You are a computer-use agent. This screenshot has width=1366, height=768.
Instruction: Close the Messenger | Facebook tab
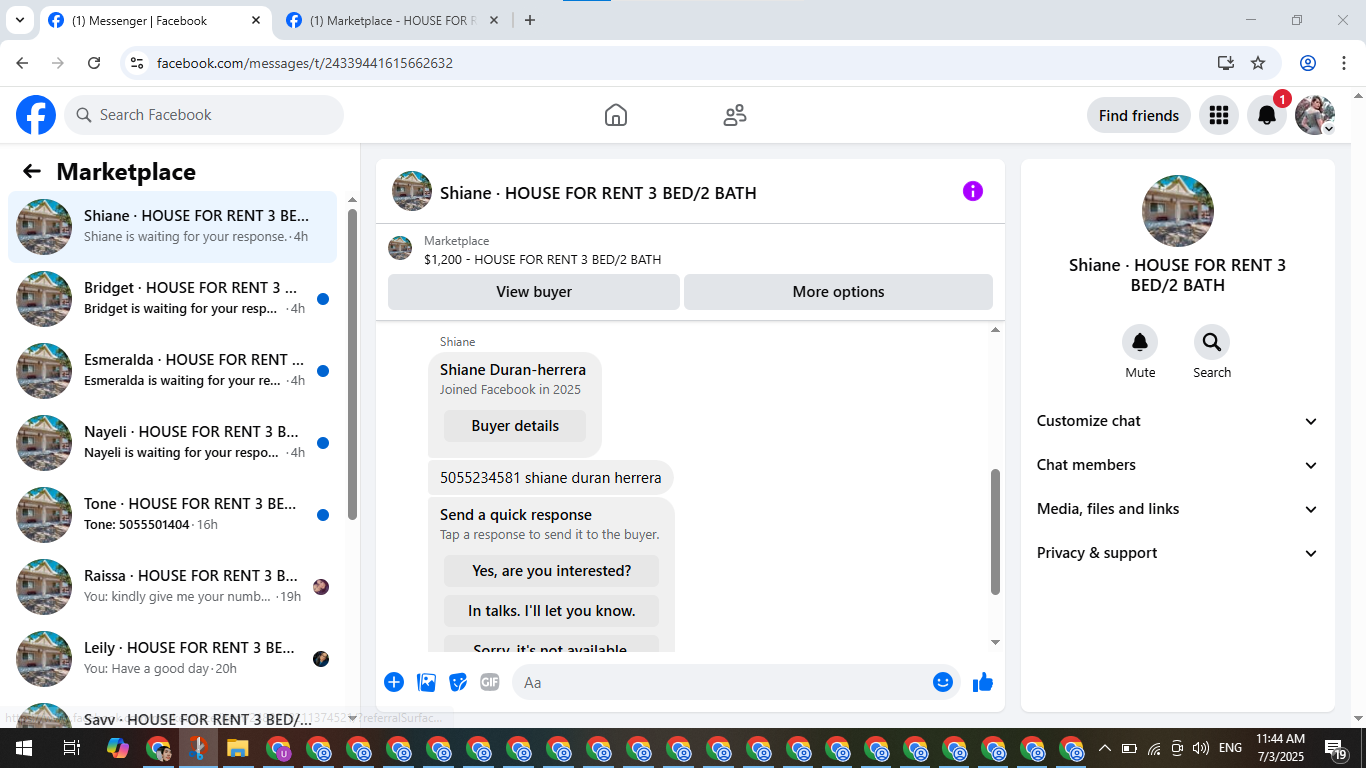point(256,20)
